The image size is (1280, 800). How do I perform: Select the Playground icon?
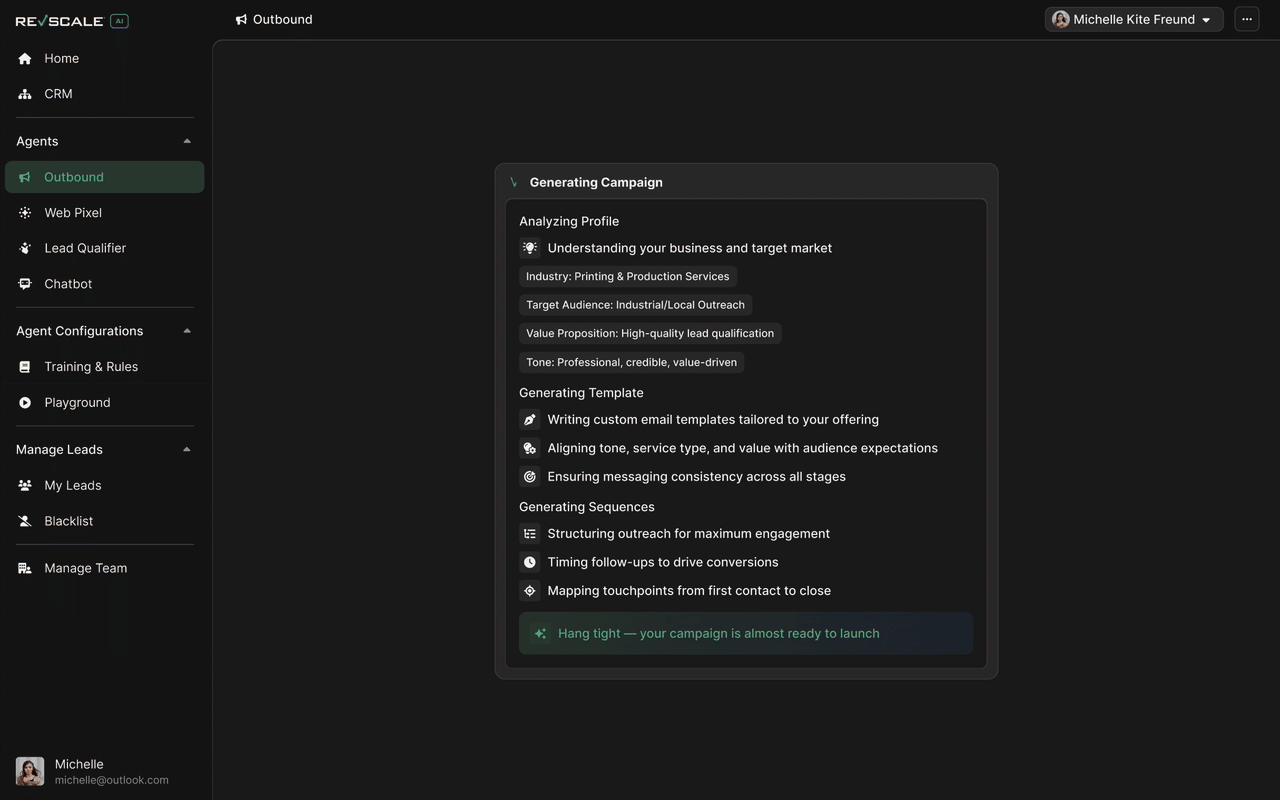24,402
